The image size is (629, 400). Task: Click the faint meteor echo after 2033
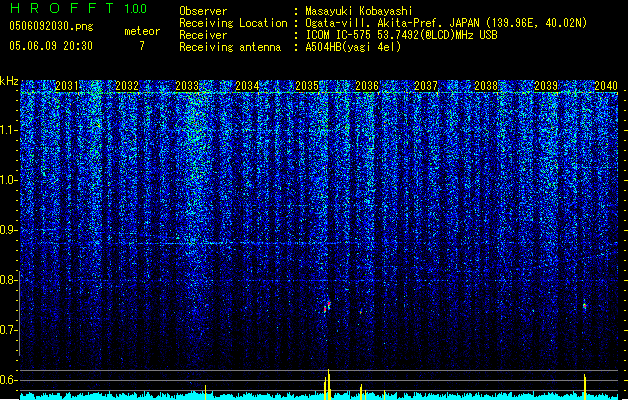(x=206, y=306)
